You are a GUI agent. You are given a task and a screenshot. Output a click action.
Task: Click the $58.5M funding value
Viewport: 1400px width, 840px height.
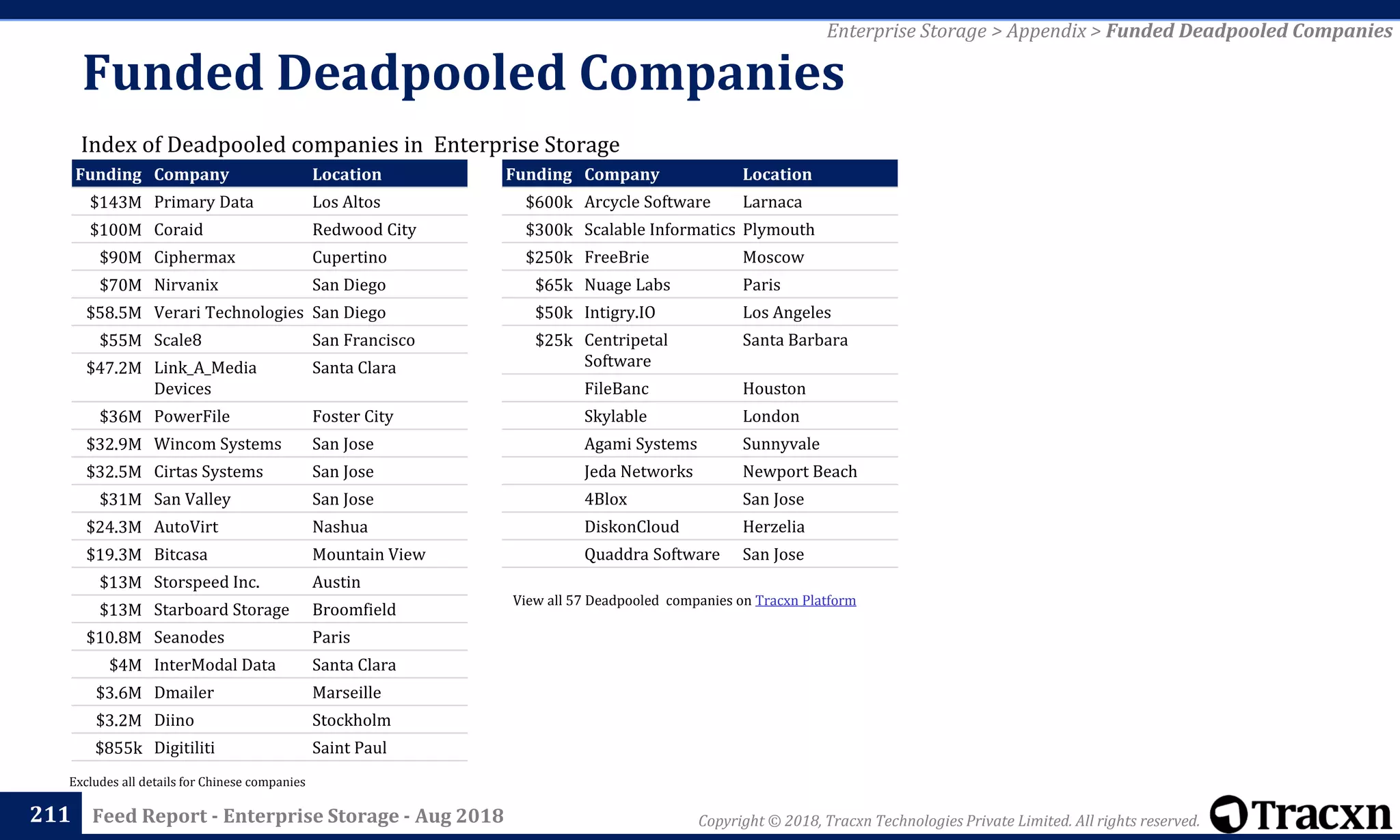tap(113, 312)
